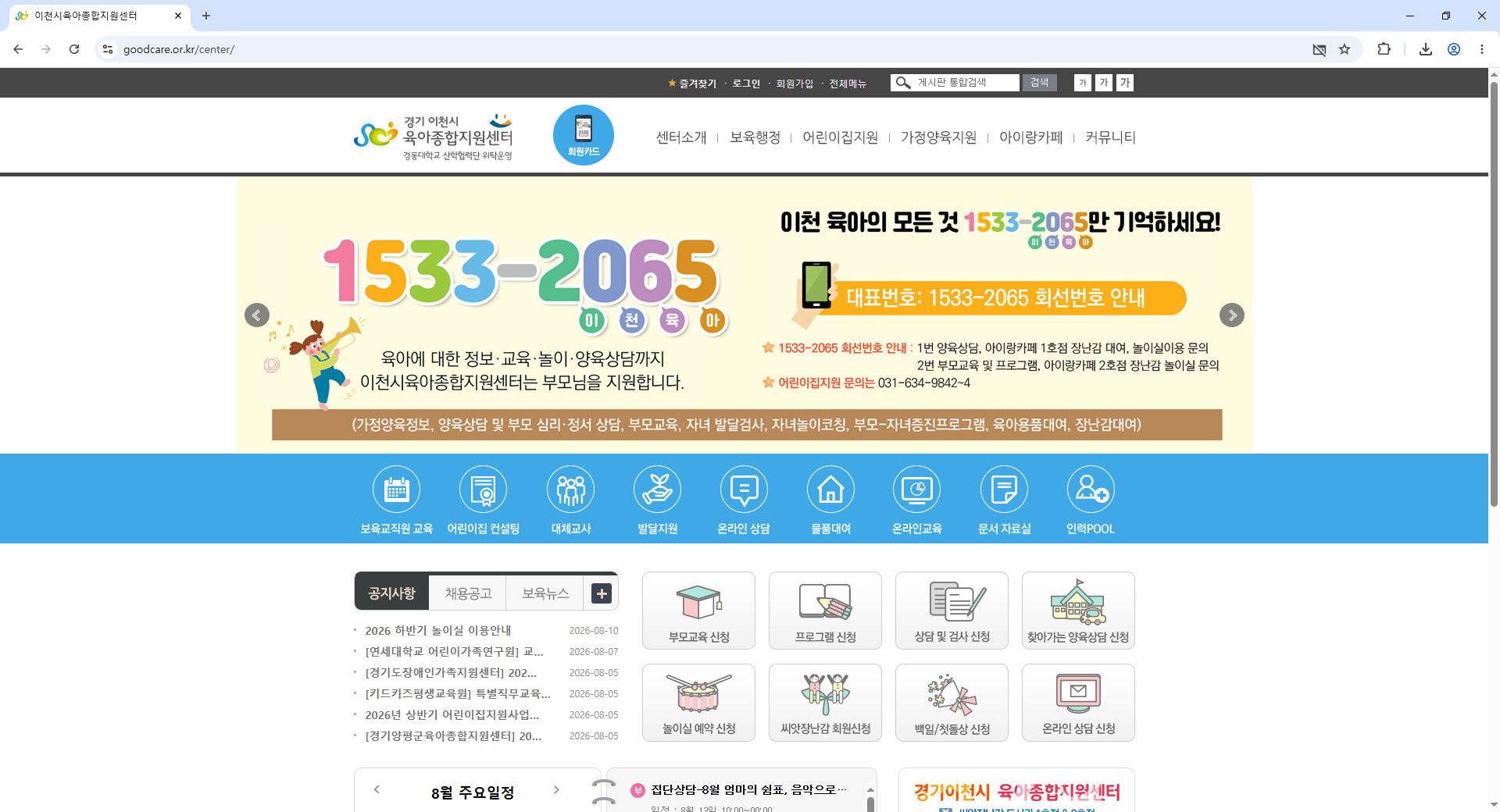
Task: Switch to the 채용공고 tab
Action: [x=468, y=593]
